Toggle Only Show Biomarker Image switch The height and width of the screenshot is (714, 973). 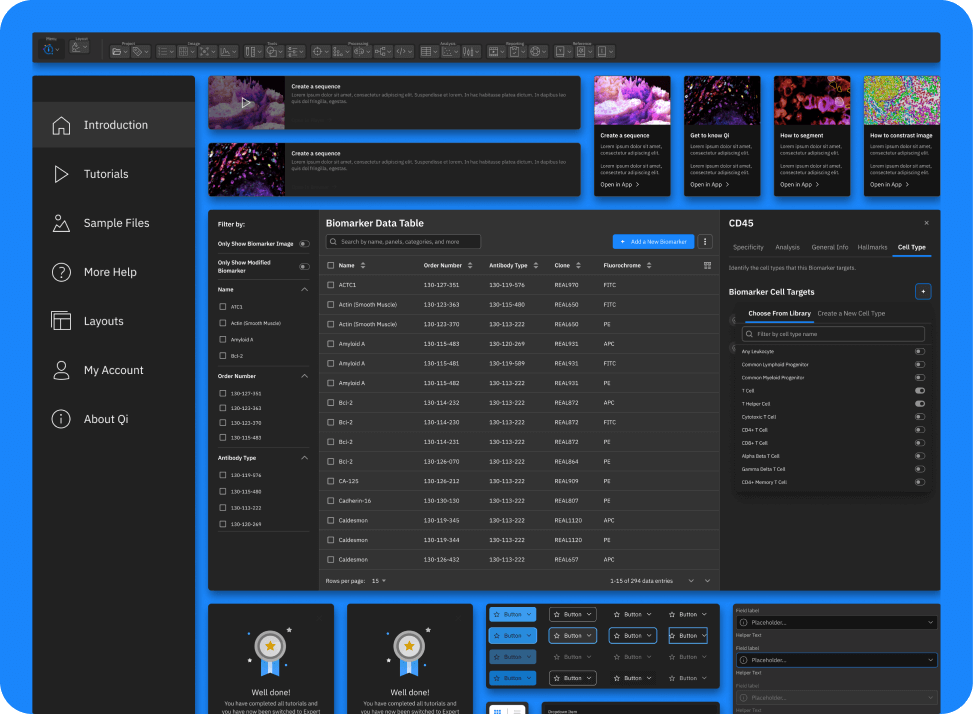pyautogui.click(x=304, y=244)
